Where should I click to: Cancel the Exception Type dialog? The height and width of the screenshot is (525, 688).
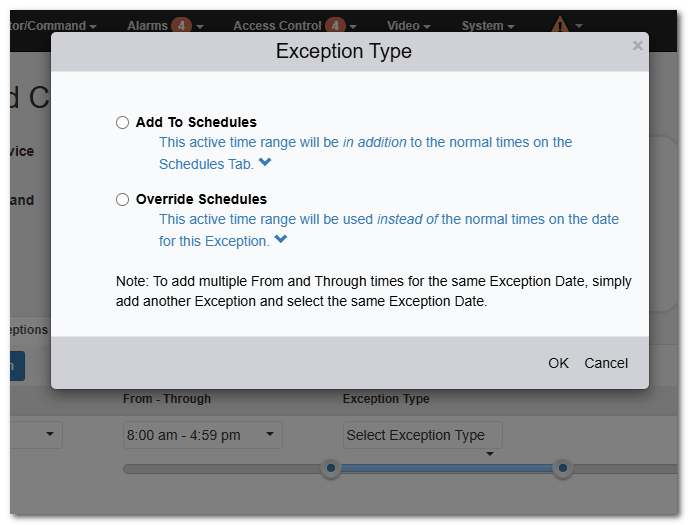(x=606, y=363)
